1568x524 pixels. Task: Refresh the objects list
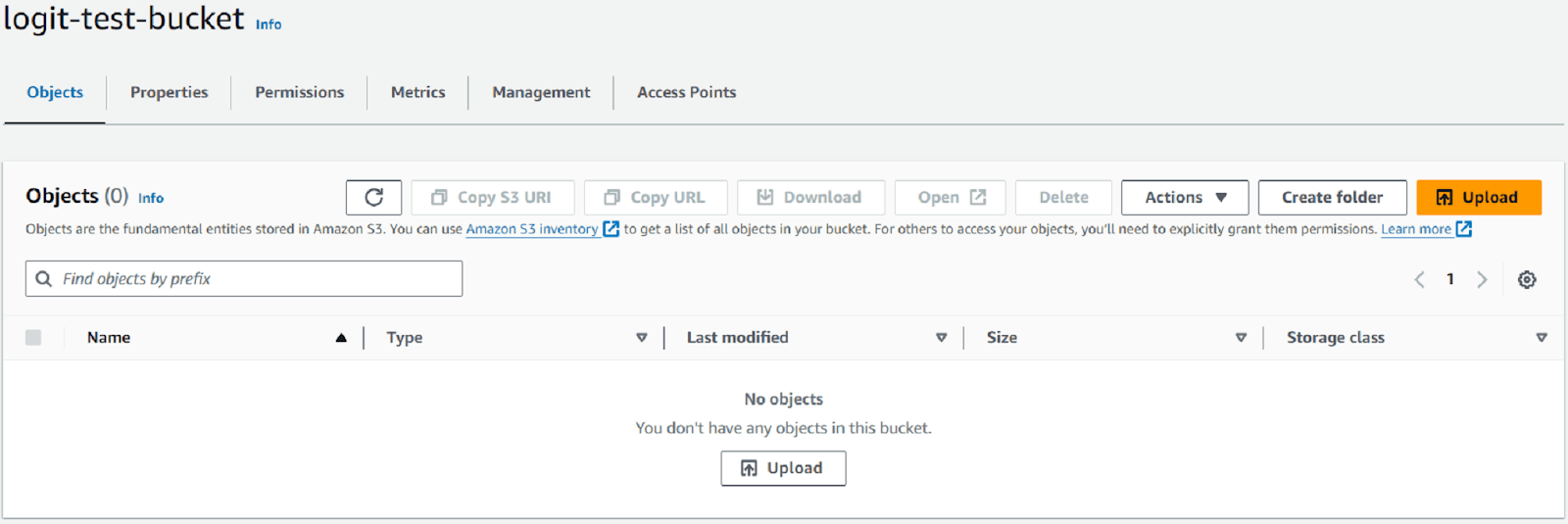[373, 197]
